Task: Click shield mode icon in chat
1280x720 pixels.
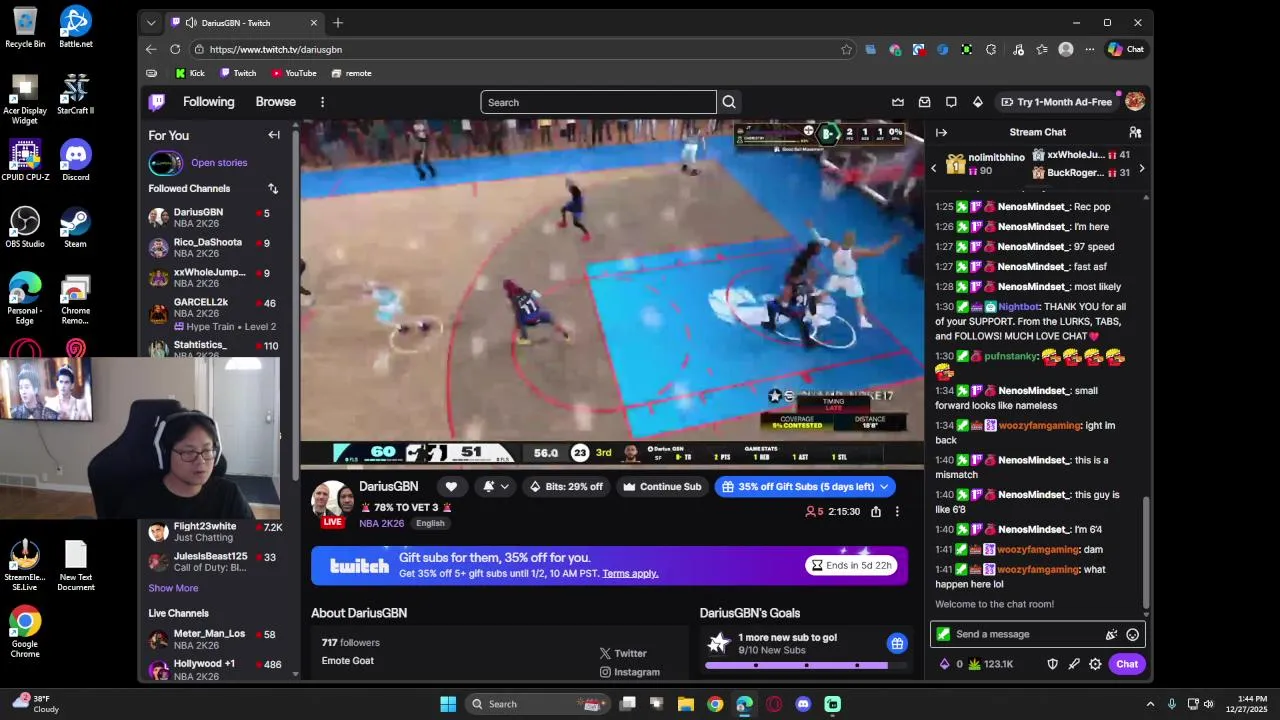Action: coord(1052,664)
